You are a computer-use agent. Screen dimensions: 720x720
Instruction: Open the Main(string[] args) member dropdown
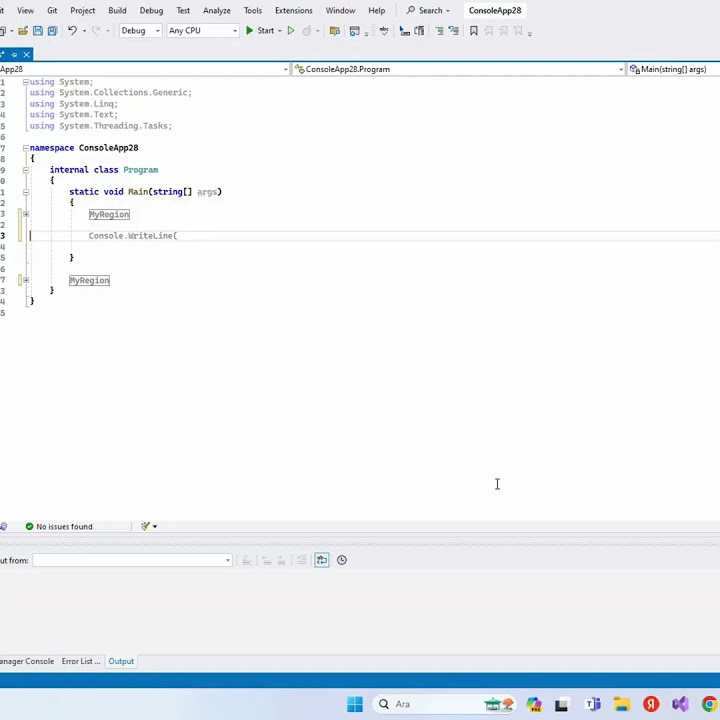tap(674, 69)
